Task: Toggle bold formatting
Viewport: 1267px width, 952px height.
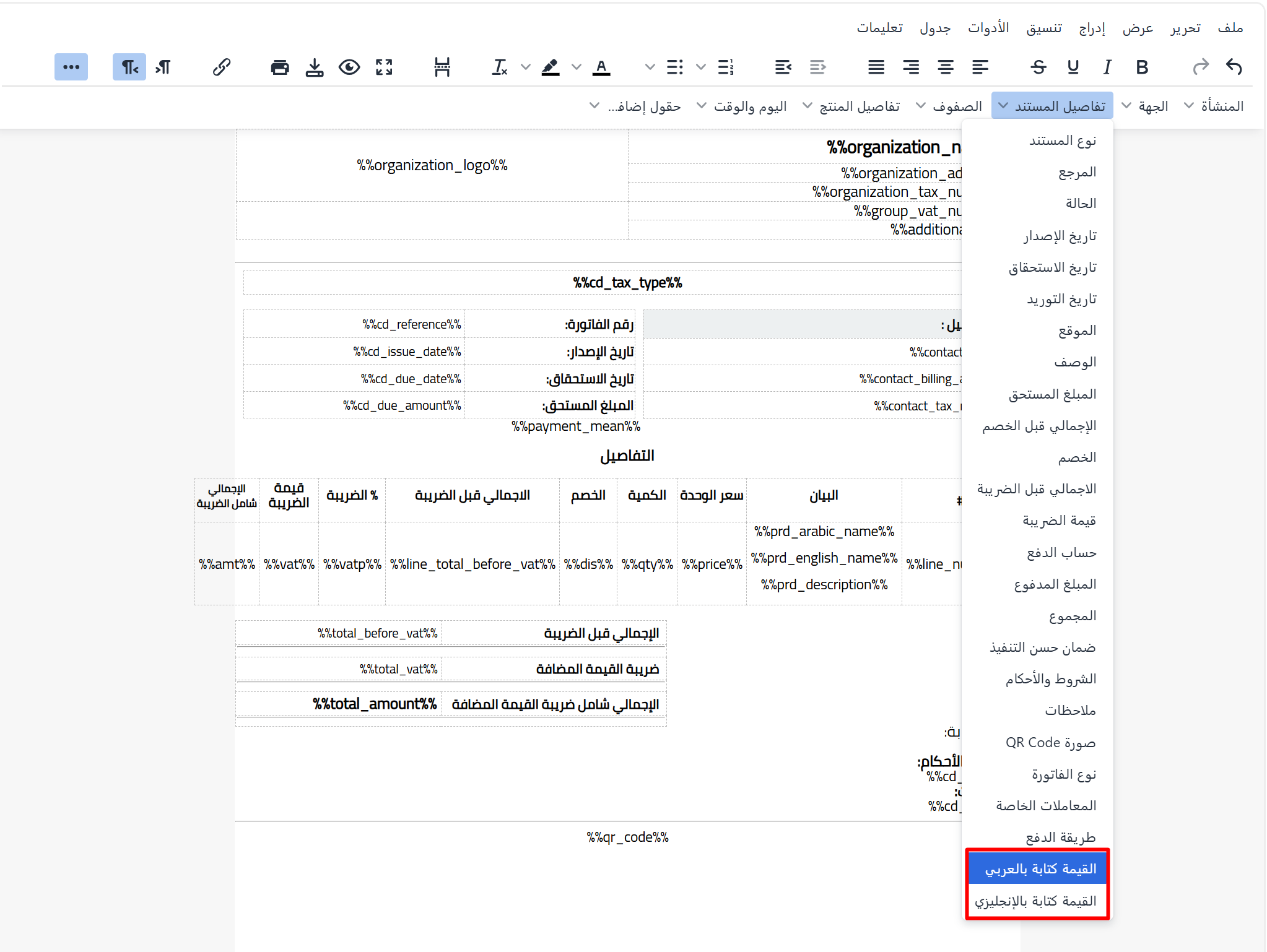Action: 1143,67
